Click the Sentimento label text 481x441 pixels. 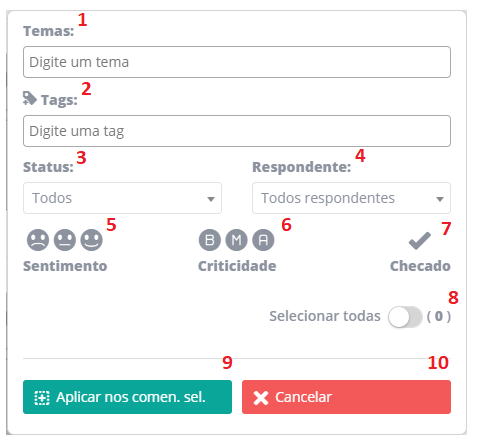coord(65,266)
